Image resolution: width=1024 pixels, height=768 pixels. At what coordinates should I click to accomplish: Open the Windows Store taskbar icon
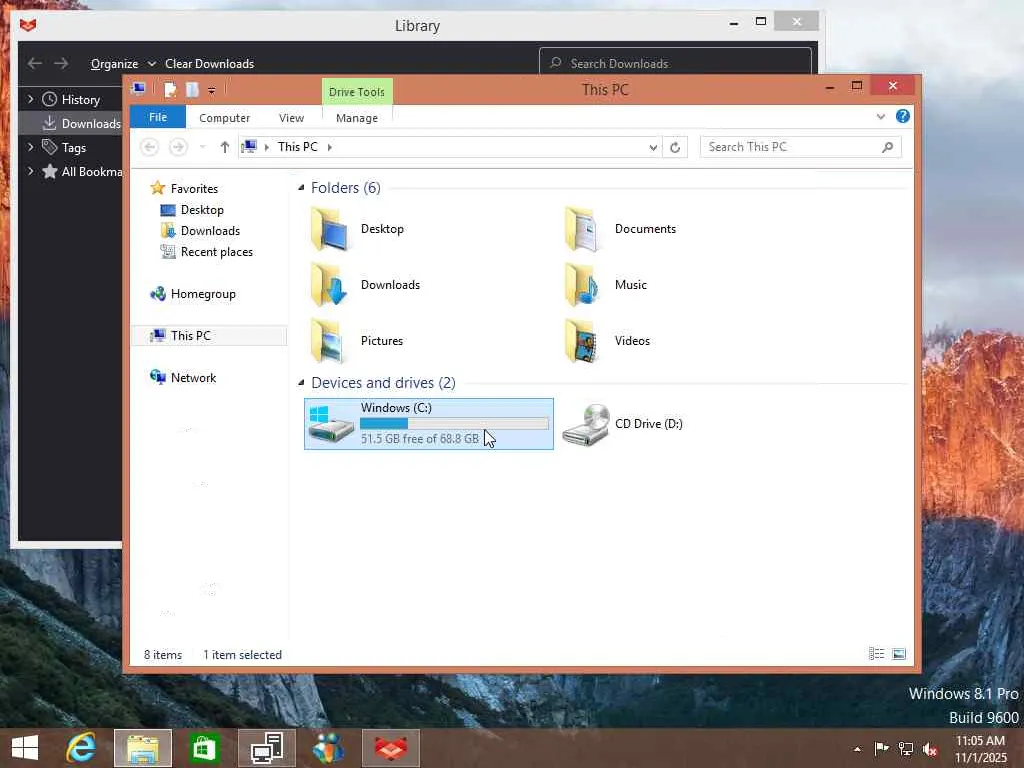(x=204, y=748)
